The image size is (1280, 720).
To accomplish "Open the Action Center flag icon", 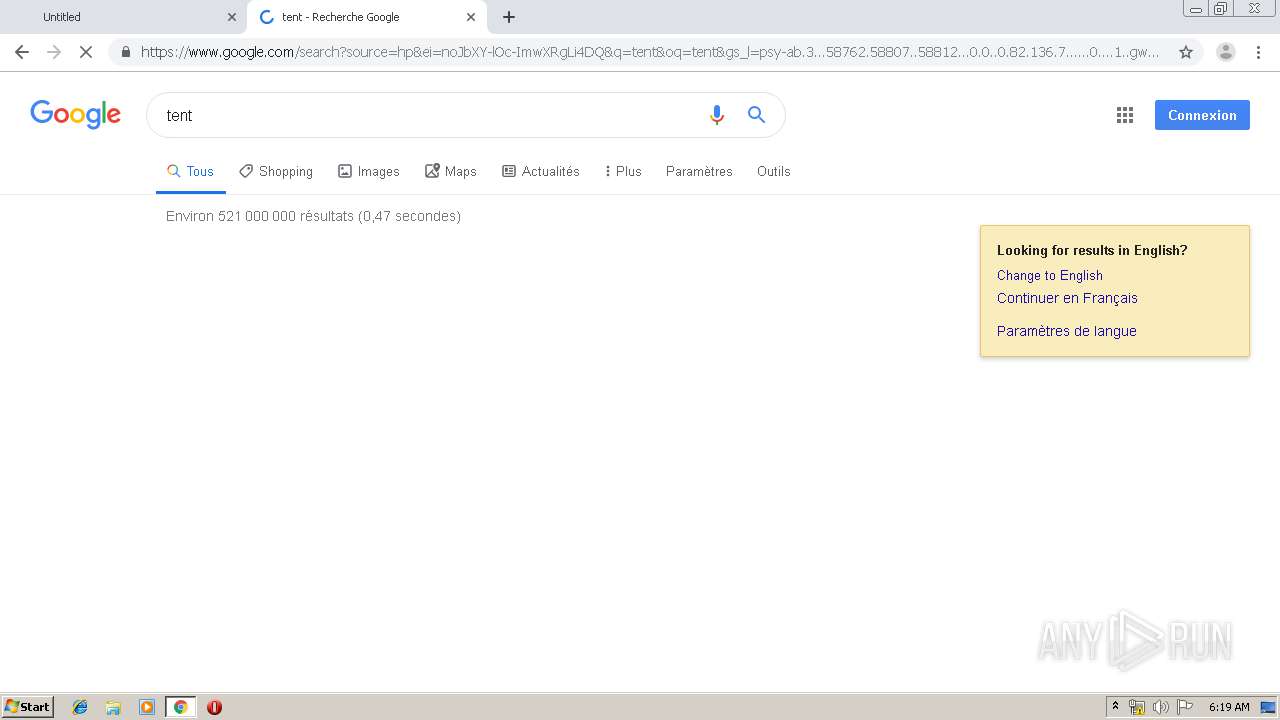I will pos(1184,707).
